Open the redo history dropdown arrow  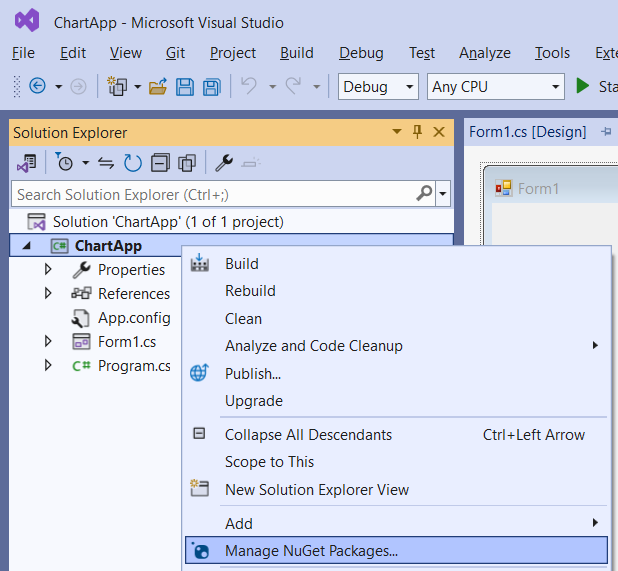point(316,86)
